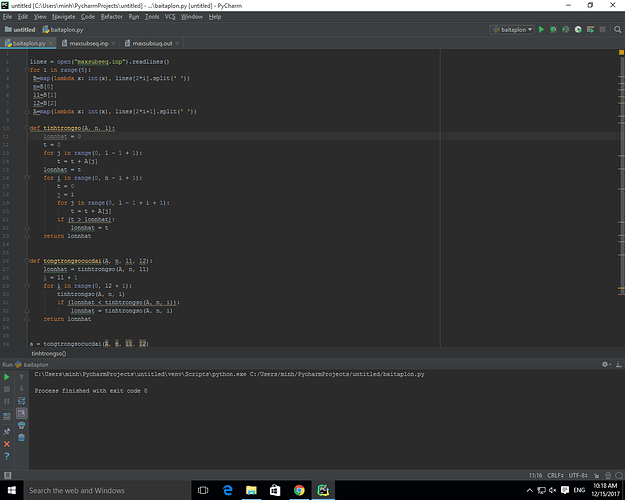The width and height of the screenshot is (625, 500).
Task: Open Run panel gear settings
Action: pyautogui.click(x=604, y=366)
